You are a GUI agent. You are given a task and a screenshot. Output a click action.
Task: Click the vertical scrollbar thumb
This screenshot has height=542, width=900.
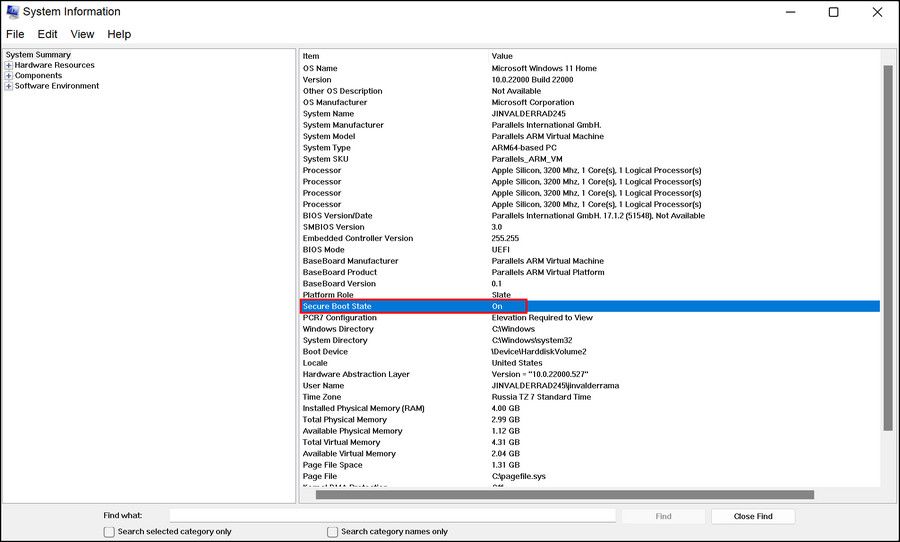(x=888, y=248)
